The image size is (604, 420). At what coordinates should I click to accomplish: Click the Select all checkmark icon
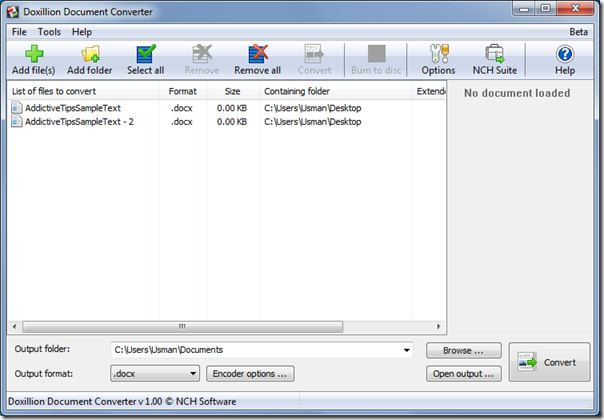pyautogui.click(x=146, y=54)
